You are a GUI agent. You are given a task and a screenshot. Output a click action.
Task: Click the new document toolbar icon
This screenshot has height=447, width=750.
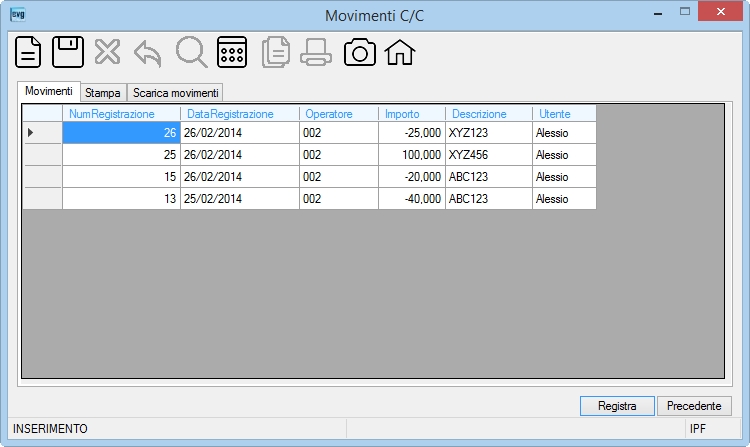click(x=28, y=52)
